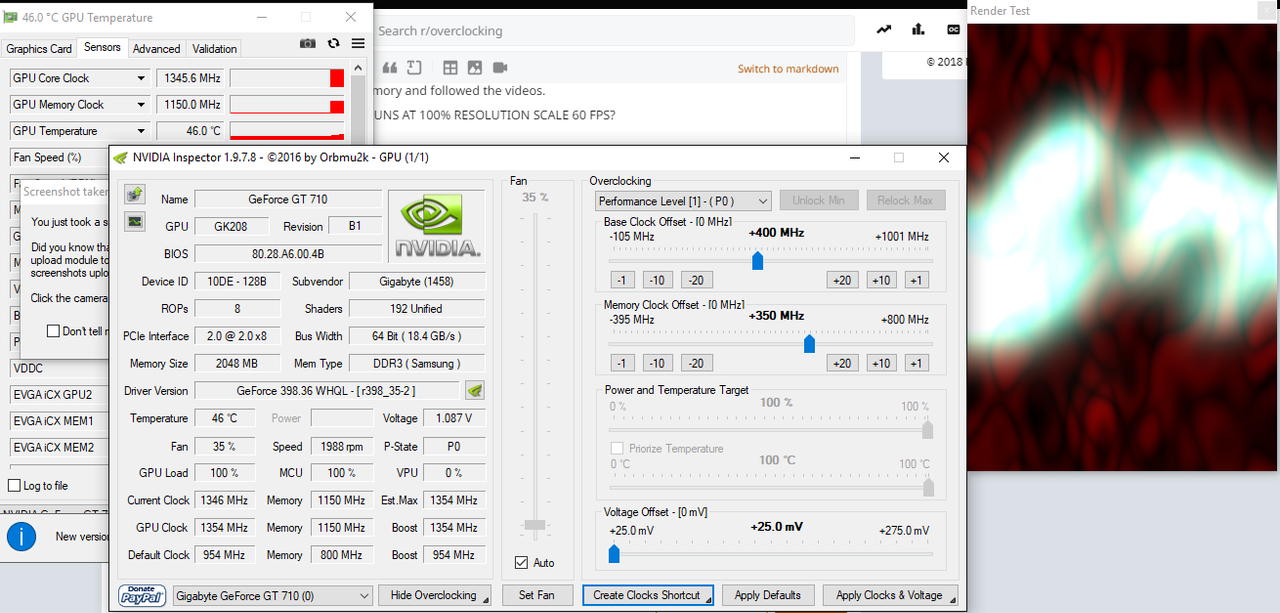The height and width of the screenshot is (613, 1280).
Task: Click Base Clock Offset +10 button
Action: (881, 280)
